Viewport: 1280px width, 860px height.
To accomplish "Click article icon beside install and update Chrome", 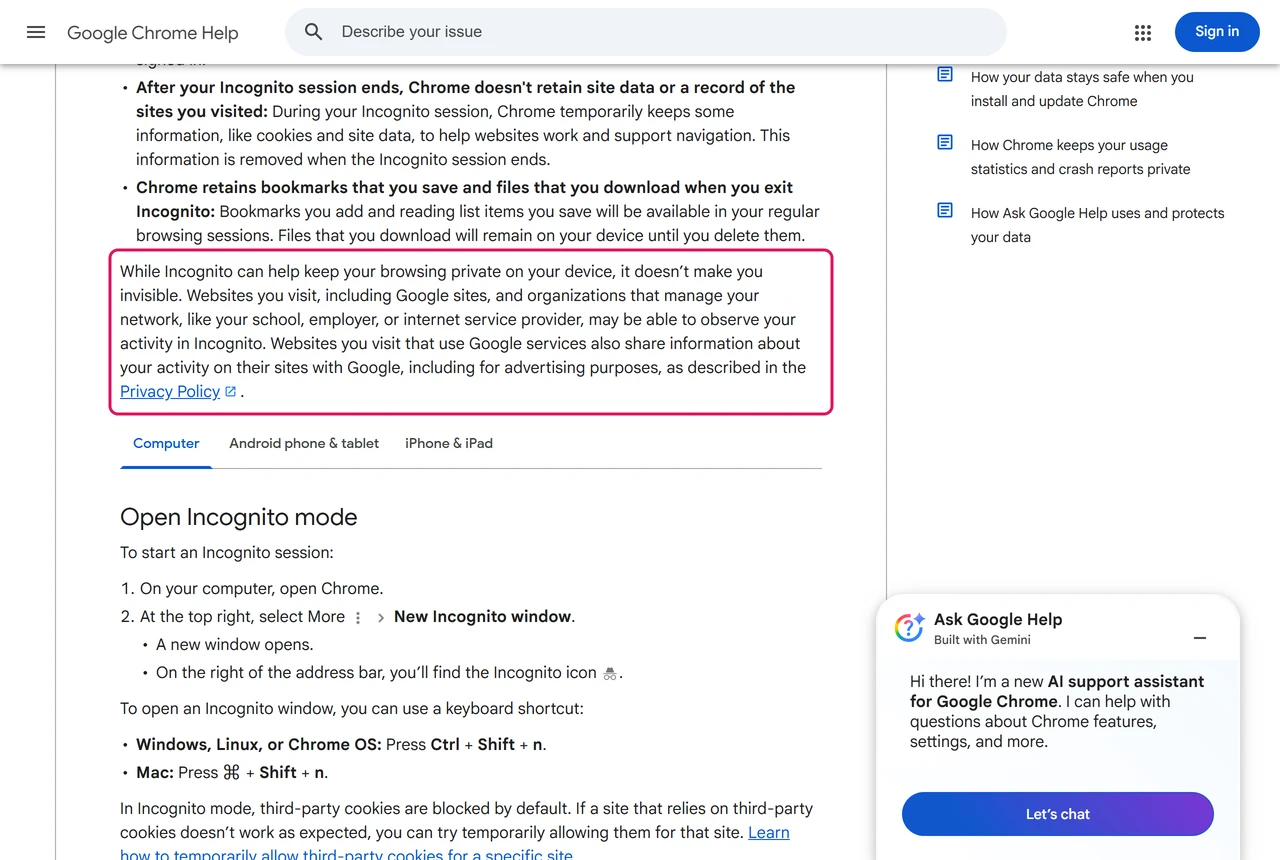I will pos(945,75).
